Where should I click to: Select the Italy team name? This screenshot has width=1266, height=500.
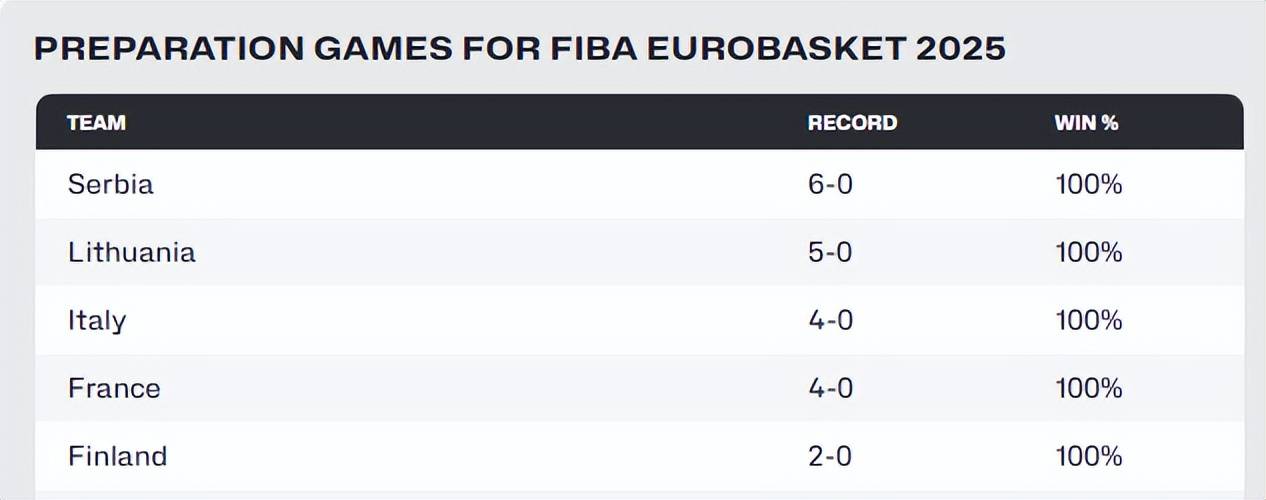click(97, 321)
